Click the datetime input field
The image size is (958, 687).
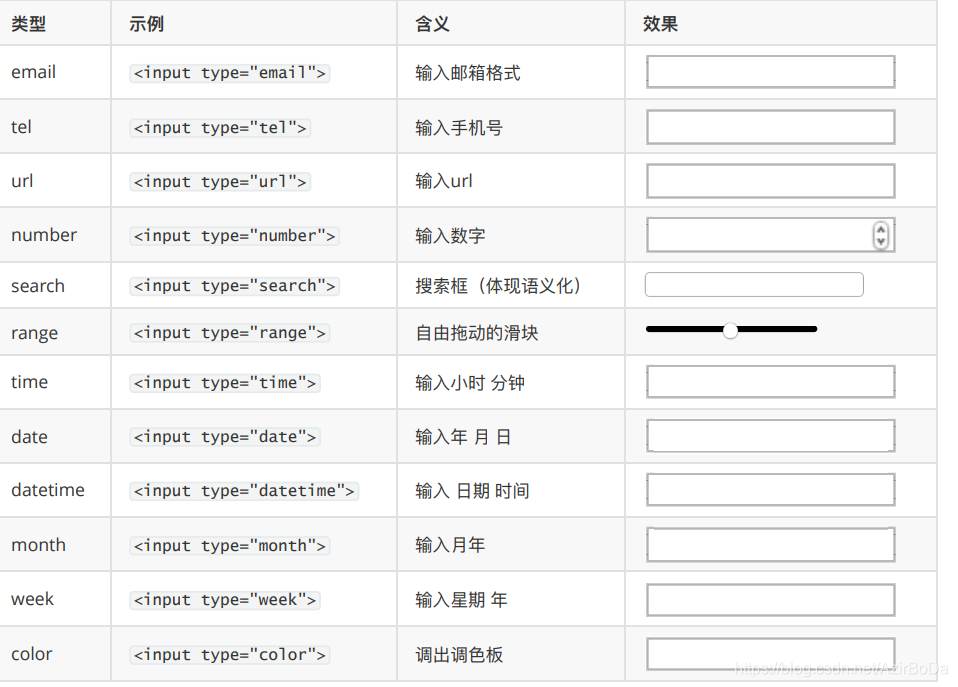770,490
